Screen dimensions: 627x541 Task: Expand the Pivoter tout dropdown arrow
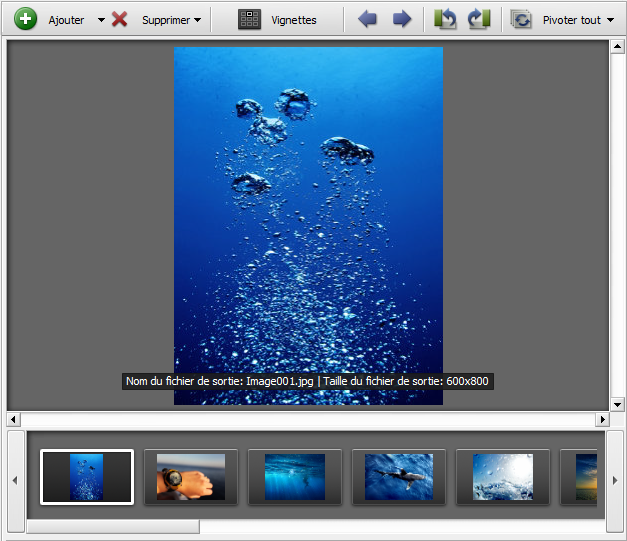point(610,20)
